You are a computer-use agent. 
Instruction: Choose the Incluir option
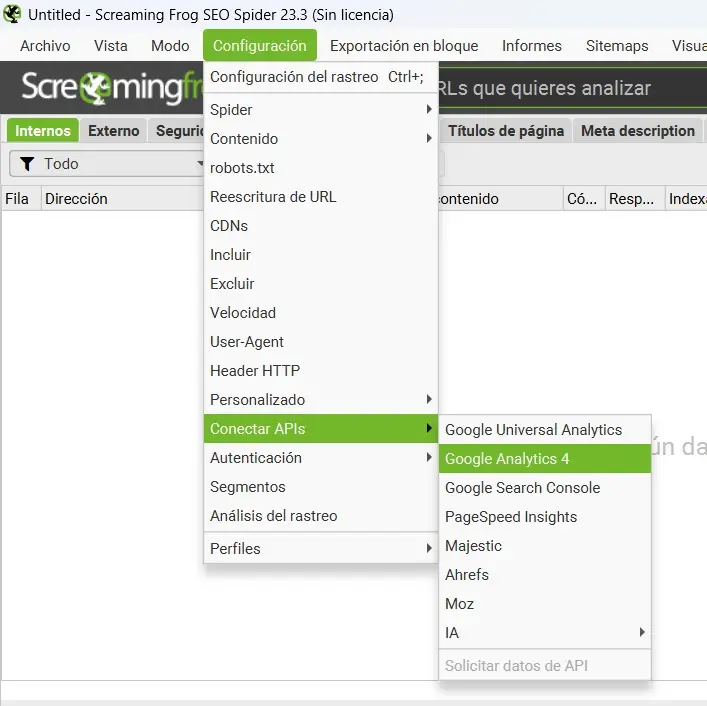(x=321, y=255)
